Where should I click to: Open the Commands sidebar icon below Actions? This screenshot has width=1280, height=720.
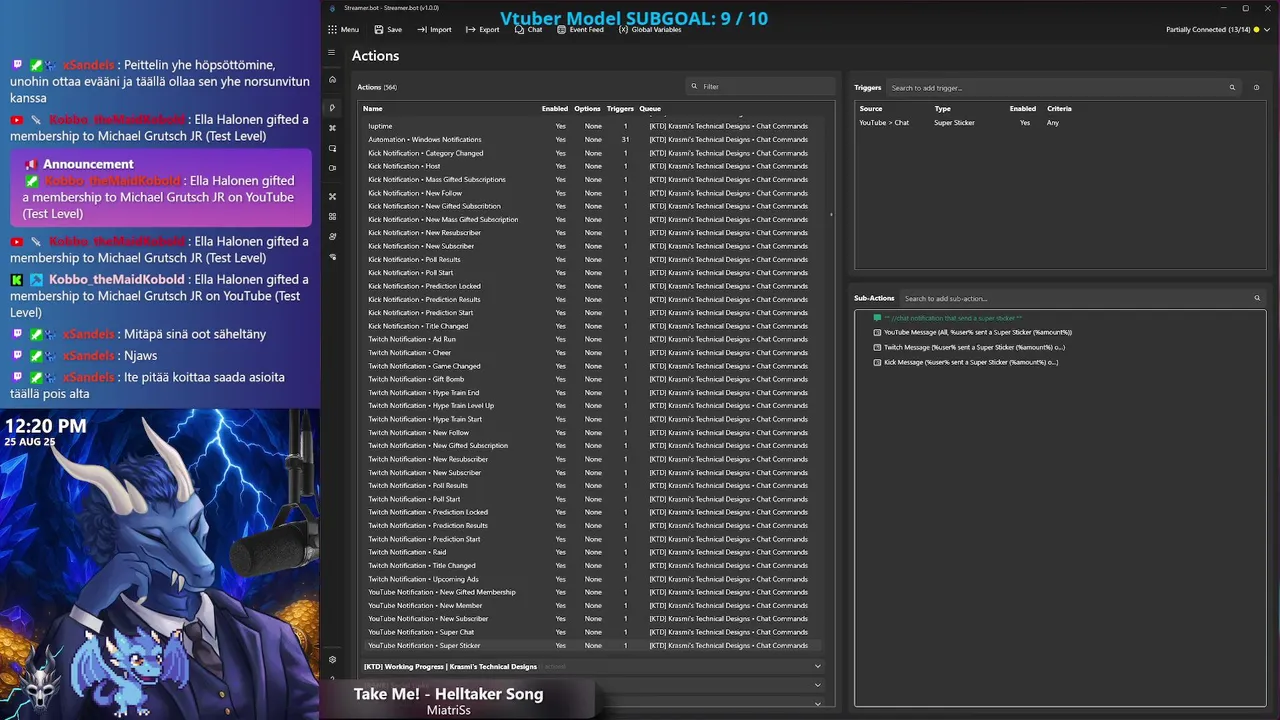point(332,128)
